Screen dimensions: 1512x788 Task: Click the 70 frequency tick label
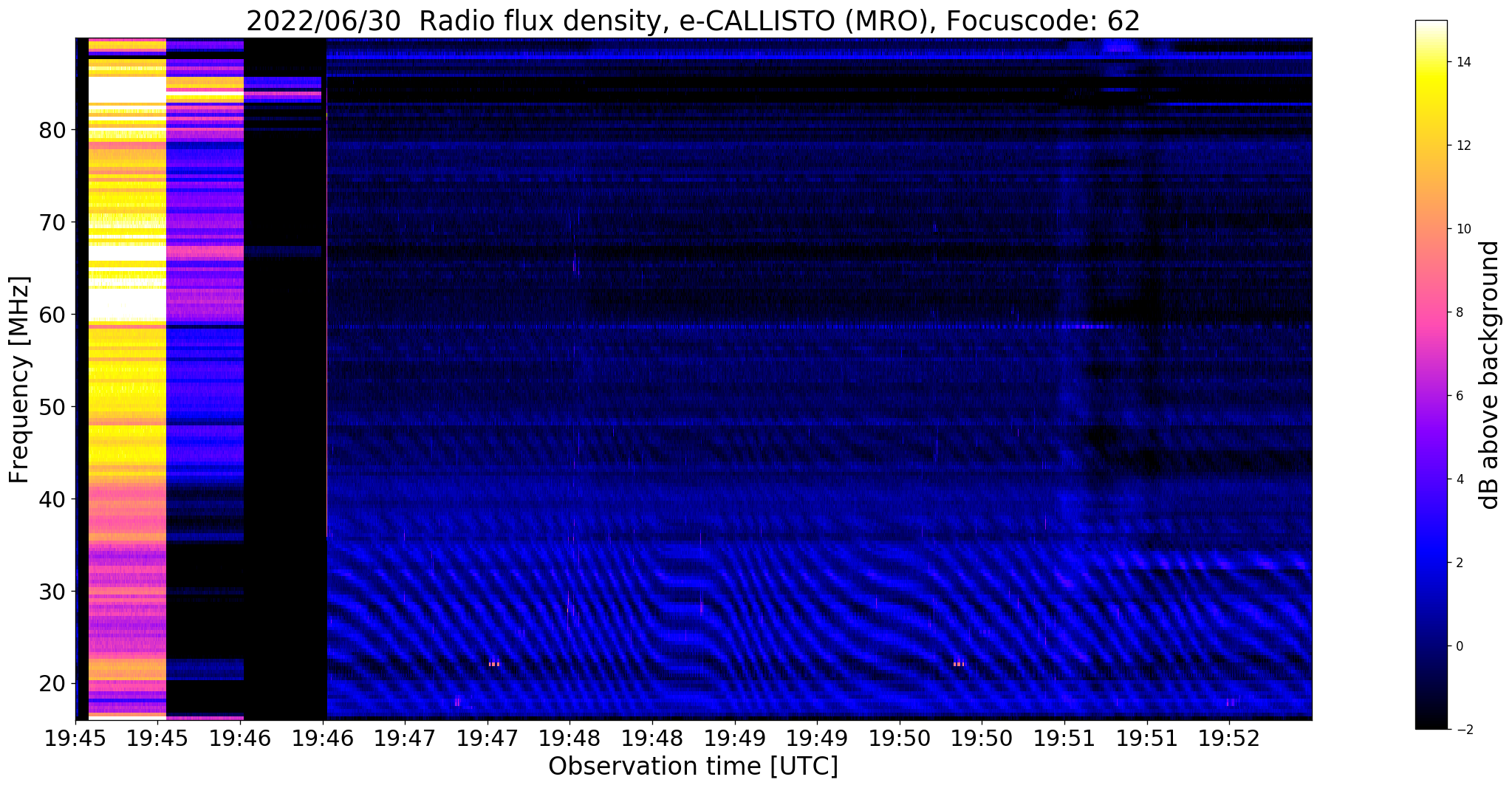(53, 222)
